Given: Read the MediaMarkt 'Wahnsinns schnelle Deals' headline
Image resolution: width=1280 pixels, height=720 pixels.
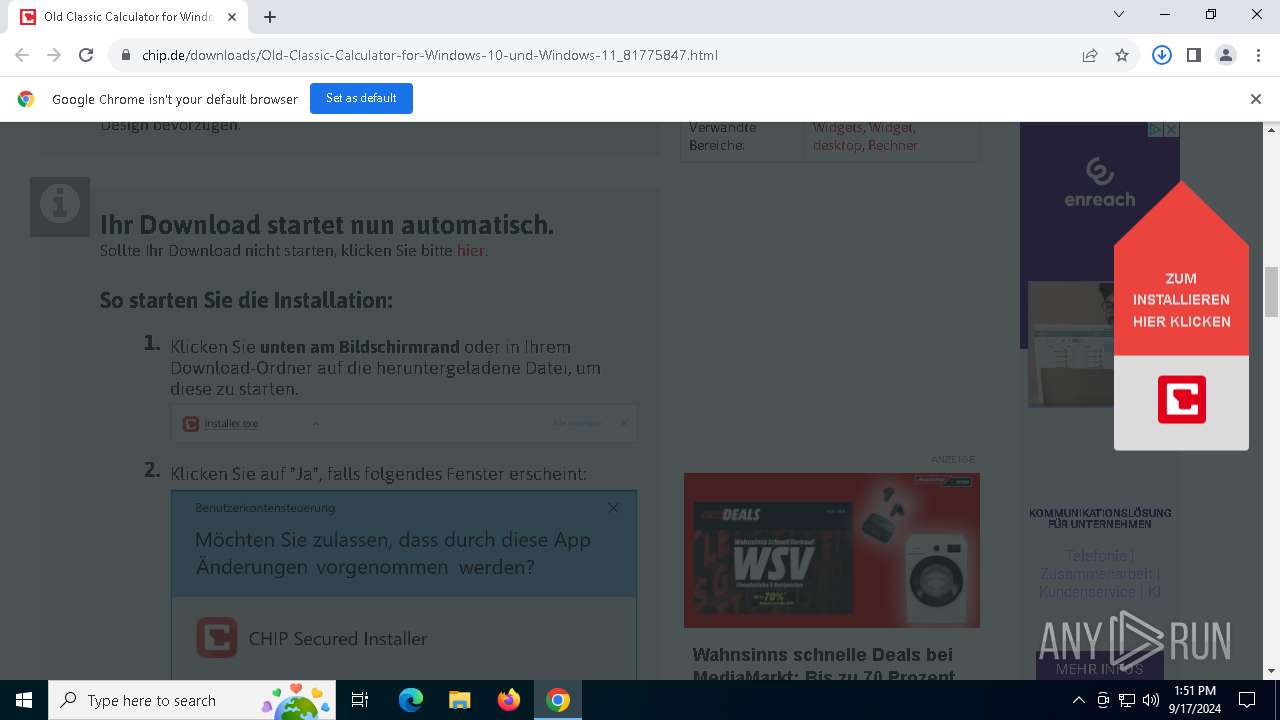Looking at the screenshot, I should coord(823,665).
